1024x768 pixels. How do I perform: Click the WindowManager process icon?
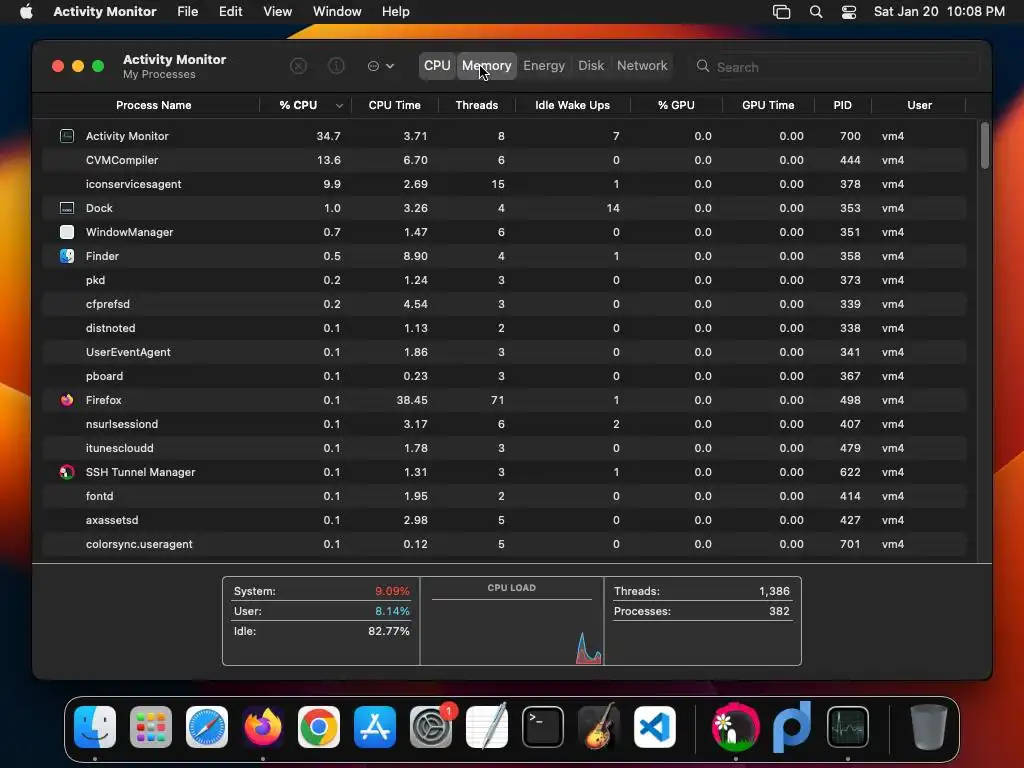(x=67, y=232)
